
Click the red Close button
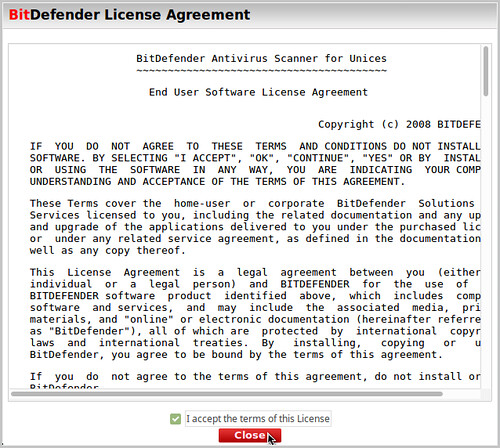pyautogui.click(x=250, y=435)
